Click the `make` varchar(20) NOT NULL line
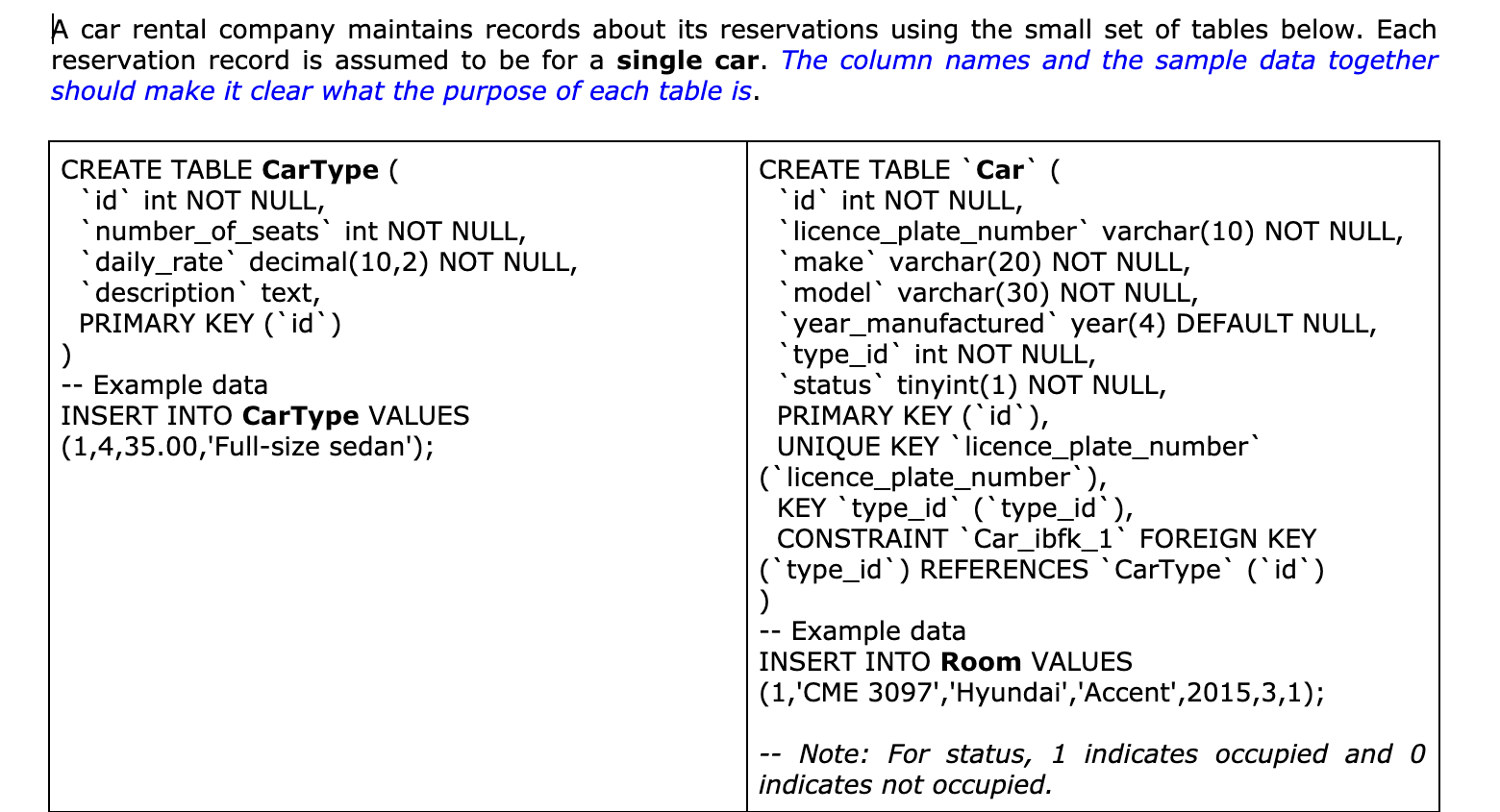 pyautogui.click(x=985, y=262)
